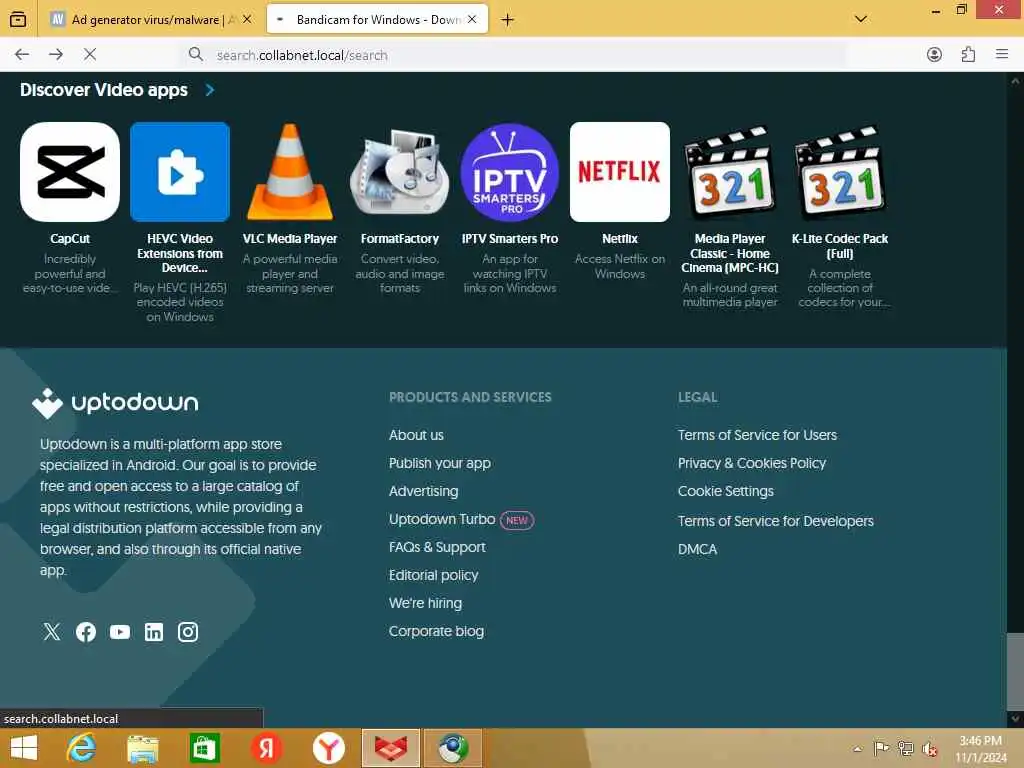The height and width of the screenshot is (768, 1024).
Task: Open the network icon in system tray
Action: (x=905, y=748)
